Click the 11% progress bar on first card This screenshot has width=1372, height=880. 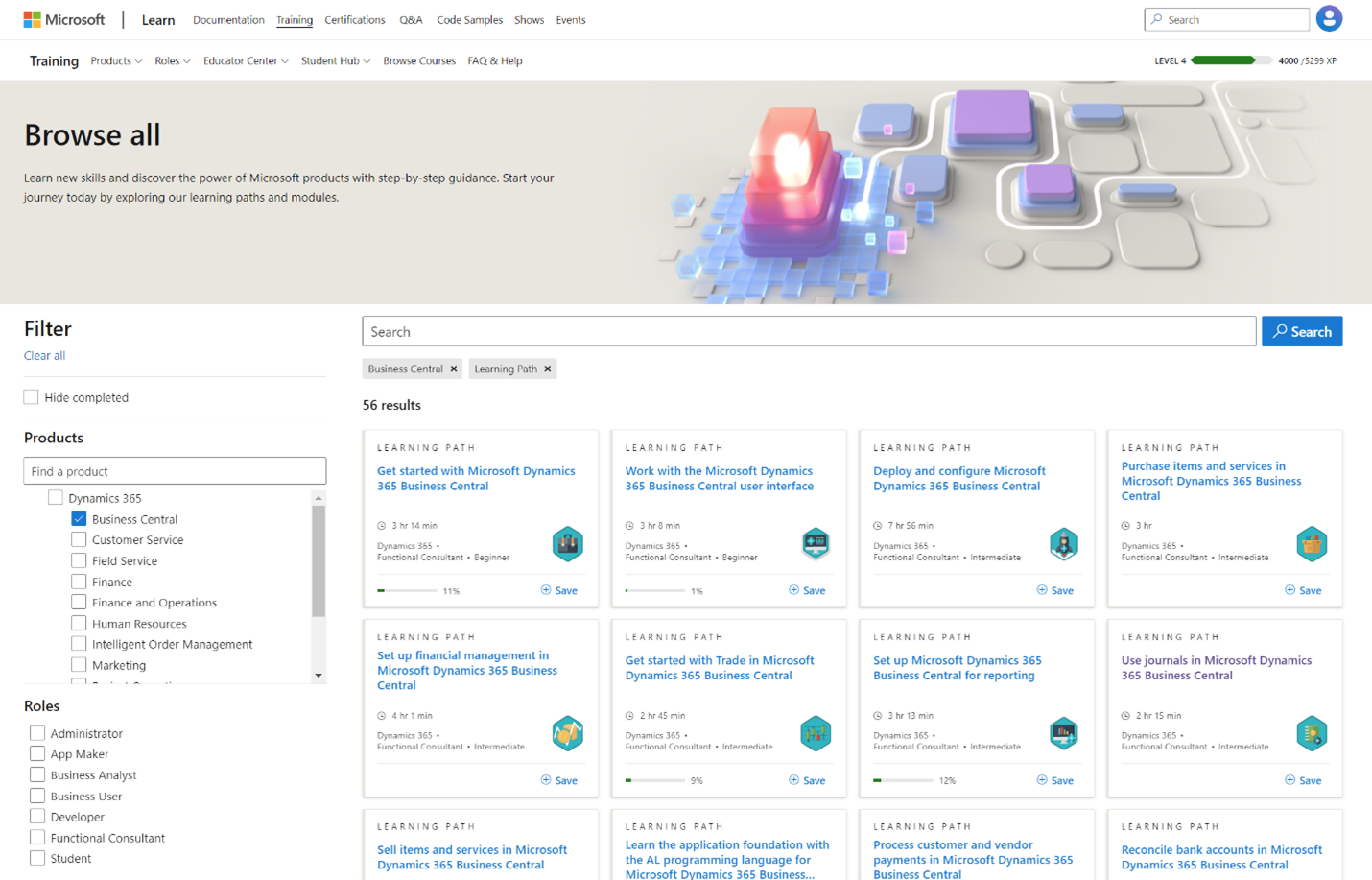click(x=407, y=591)
